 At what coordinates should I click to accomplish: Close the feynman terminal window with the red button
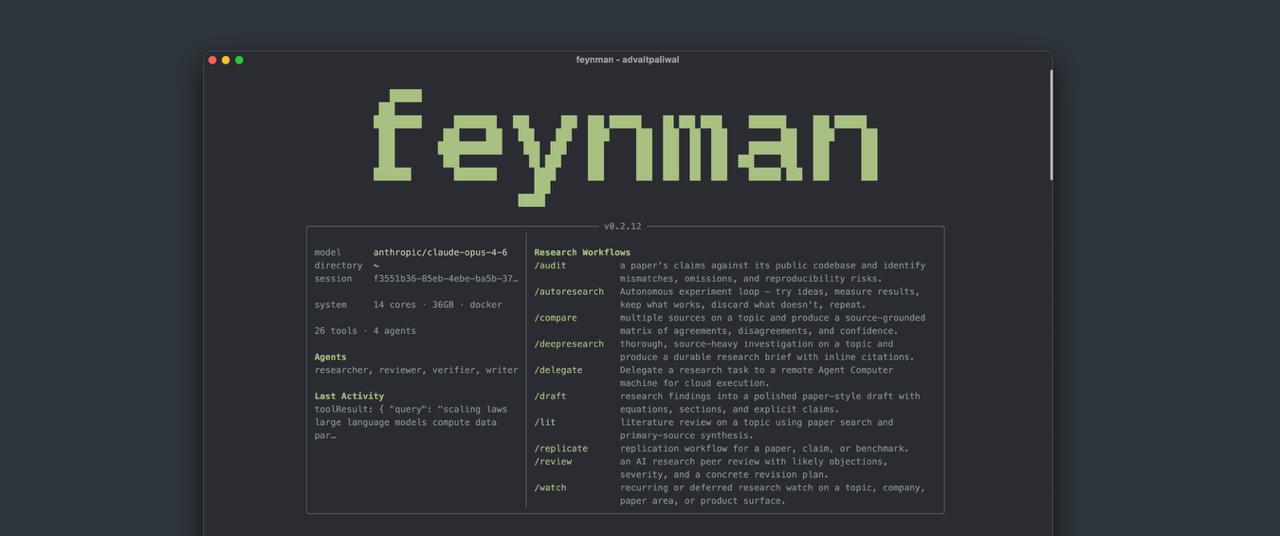pos(212,60)
